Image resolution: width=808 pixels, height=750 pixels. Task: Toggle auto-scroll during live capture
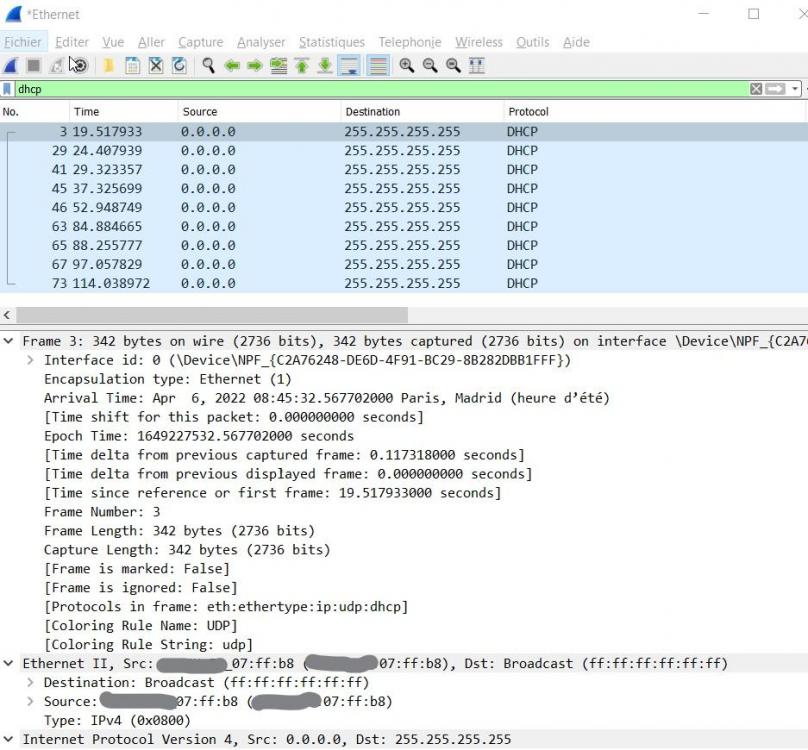349,66
